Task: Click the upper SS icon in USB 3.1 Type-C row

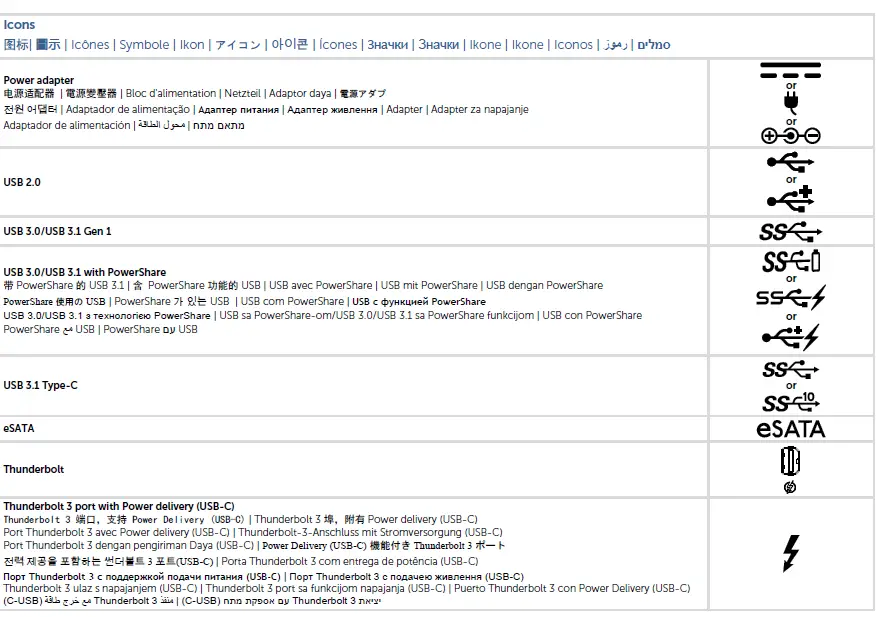Action: pyautogui.click(x=790, y=370)
